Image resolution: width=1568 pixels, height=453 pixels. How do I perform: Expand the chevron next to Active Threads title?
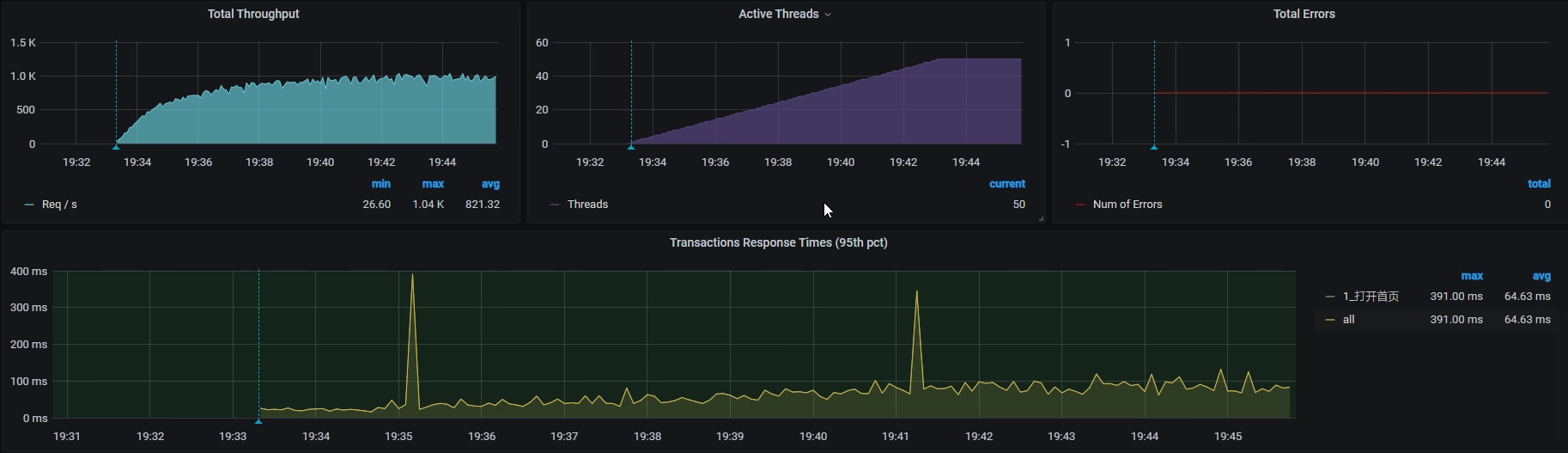pyautogui.click(x=828, y=15)
